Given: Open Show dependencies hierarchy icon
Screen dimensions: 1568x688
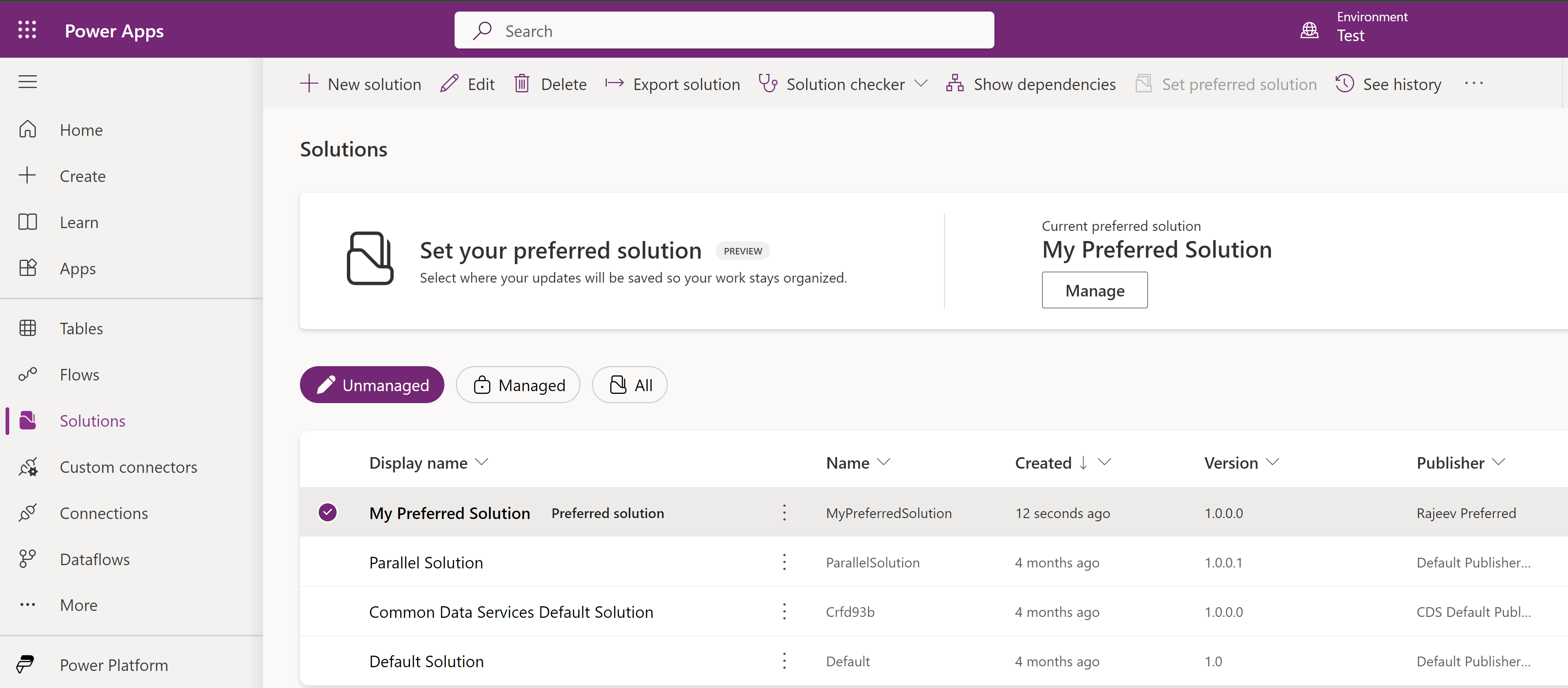Looking at the screenshot, I should (x=954, y=84).
